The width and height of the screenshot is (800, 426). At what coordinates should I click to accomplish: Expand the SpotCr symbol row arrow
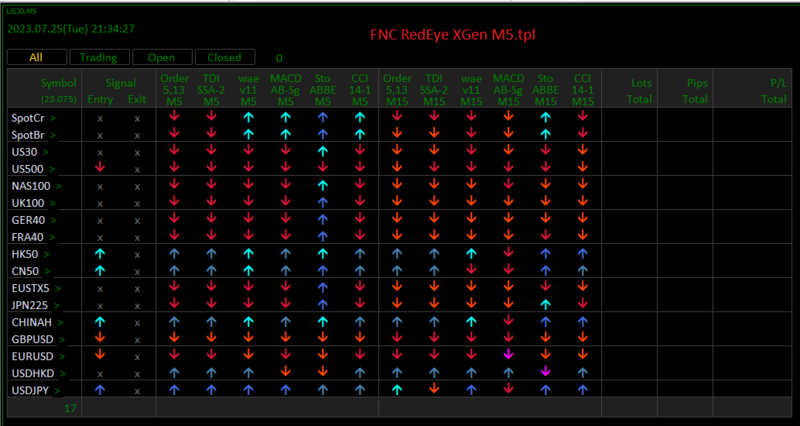53,118
